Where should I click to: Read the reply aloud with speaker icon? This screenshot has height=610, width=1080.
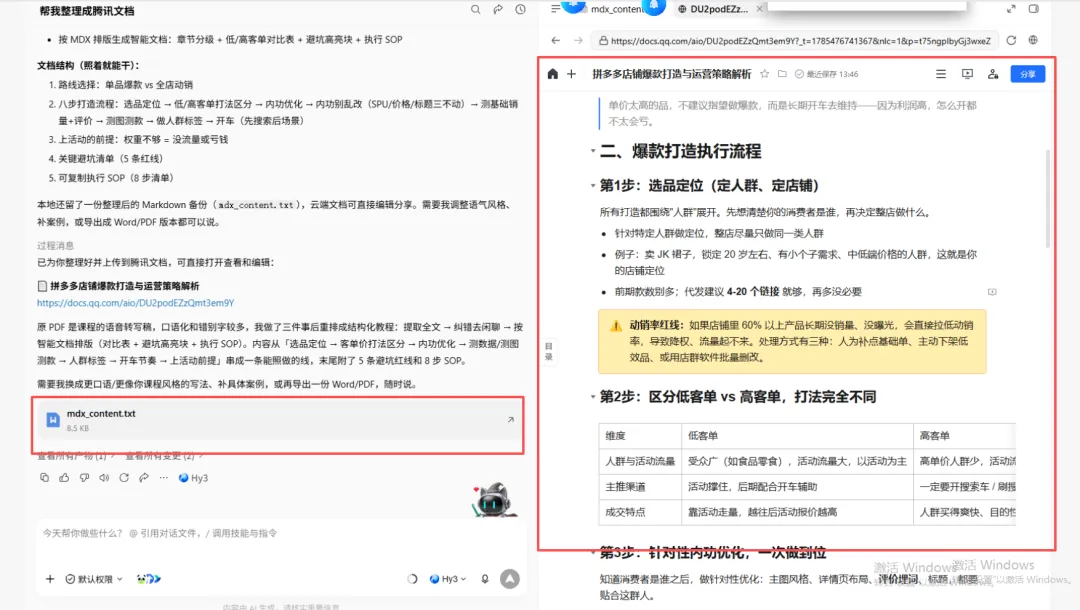coord(104,478)
